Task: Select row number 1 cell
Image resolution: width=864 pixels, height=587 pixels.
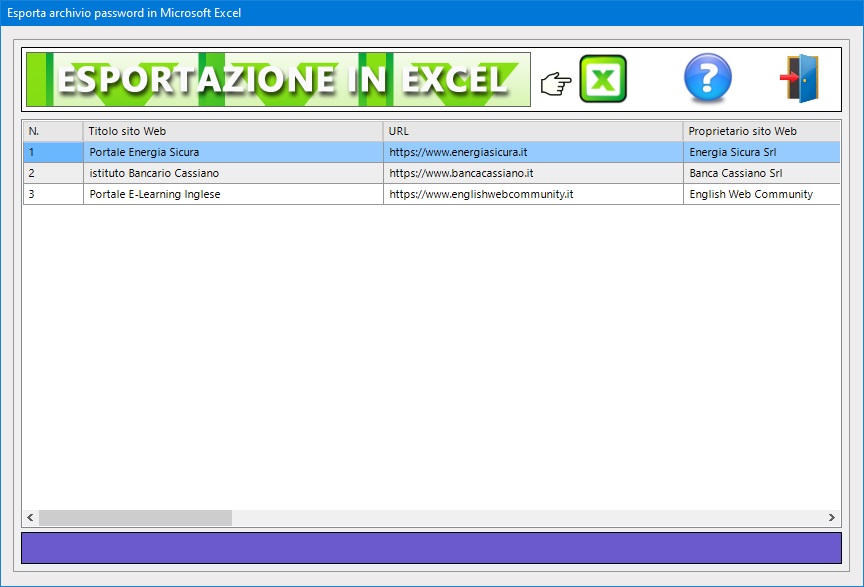Action: pos(53,152)
